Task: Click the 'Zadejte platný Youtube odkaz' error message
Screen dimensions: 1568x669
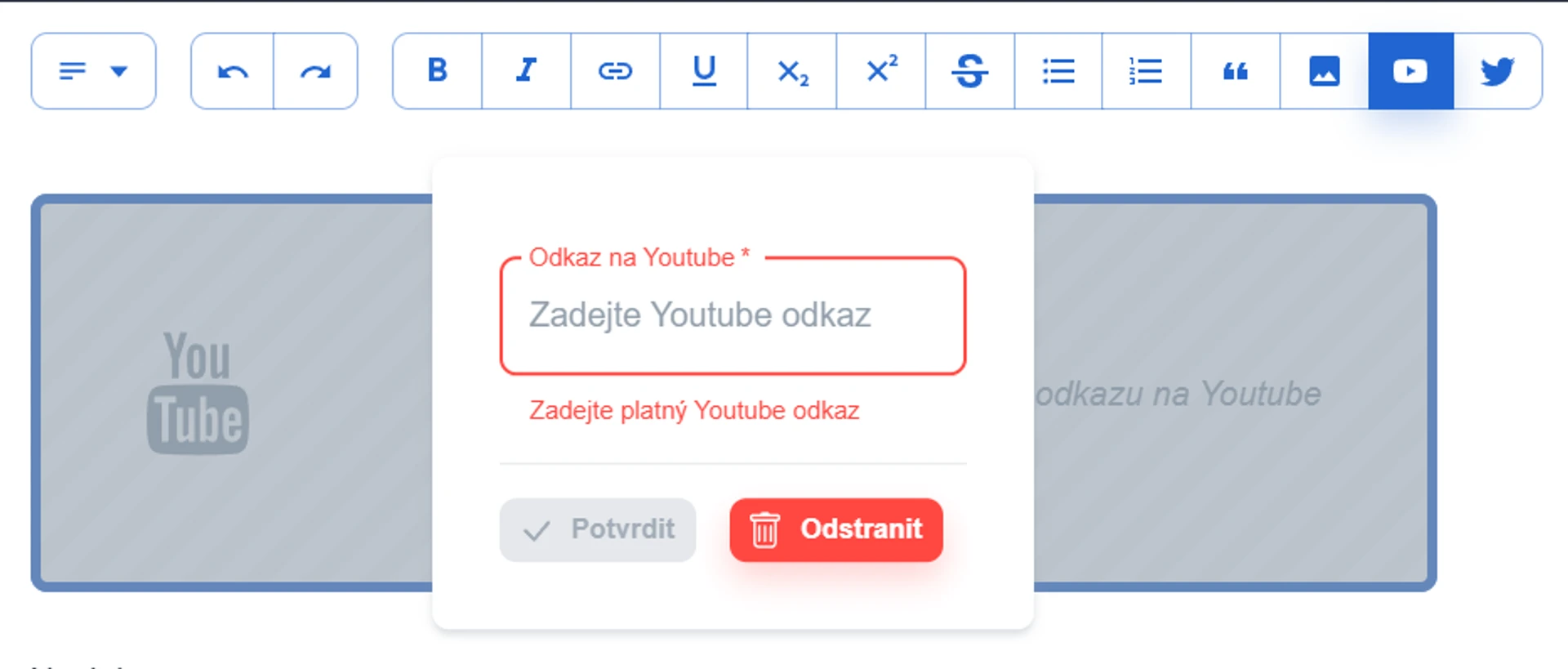Action: tap(694, 410)
